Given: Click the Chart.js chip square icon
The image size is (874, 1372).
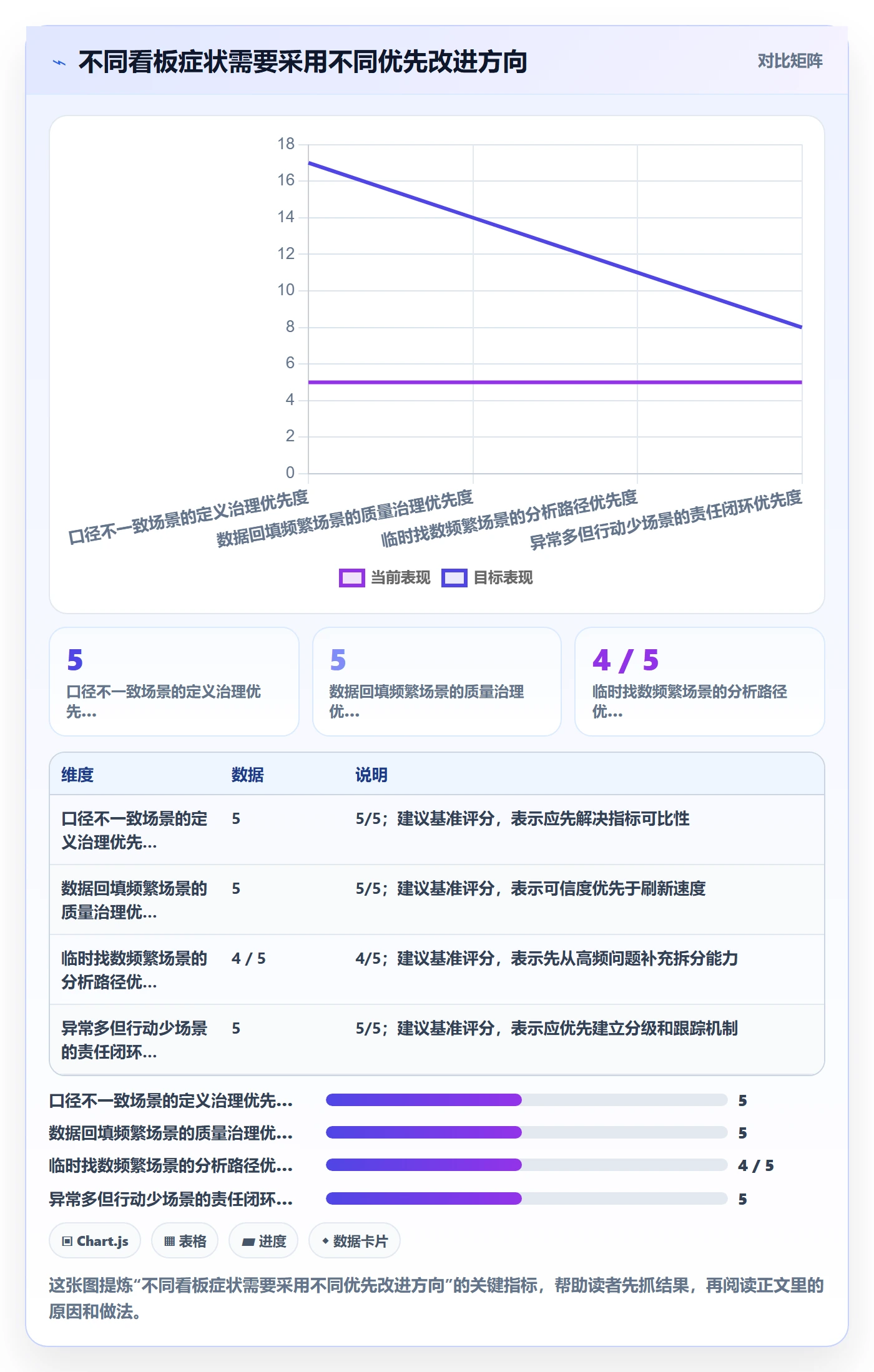Looking at the screenshot, I should pyautogui.click(x=67, y=1241).
